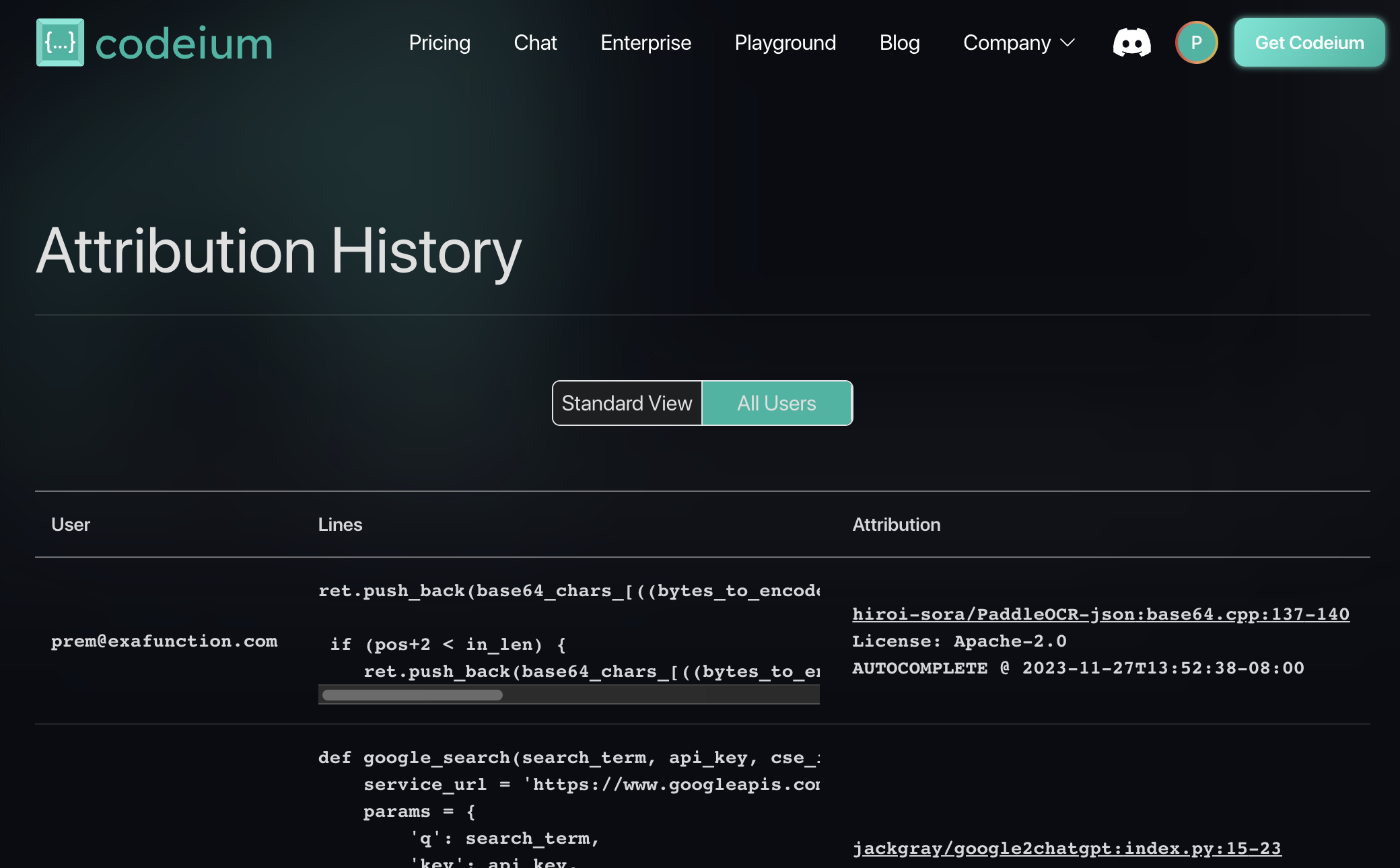The width and height of the screenshot is (1400, 868).
Task: Open hiroi-sora/PaddleOCR-json base64.cpp attribution link
Action: click(1100, 614)
